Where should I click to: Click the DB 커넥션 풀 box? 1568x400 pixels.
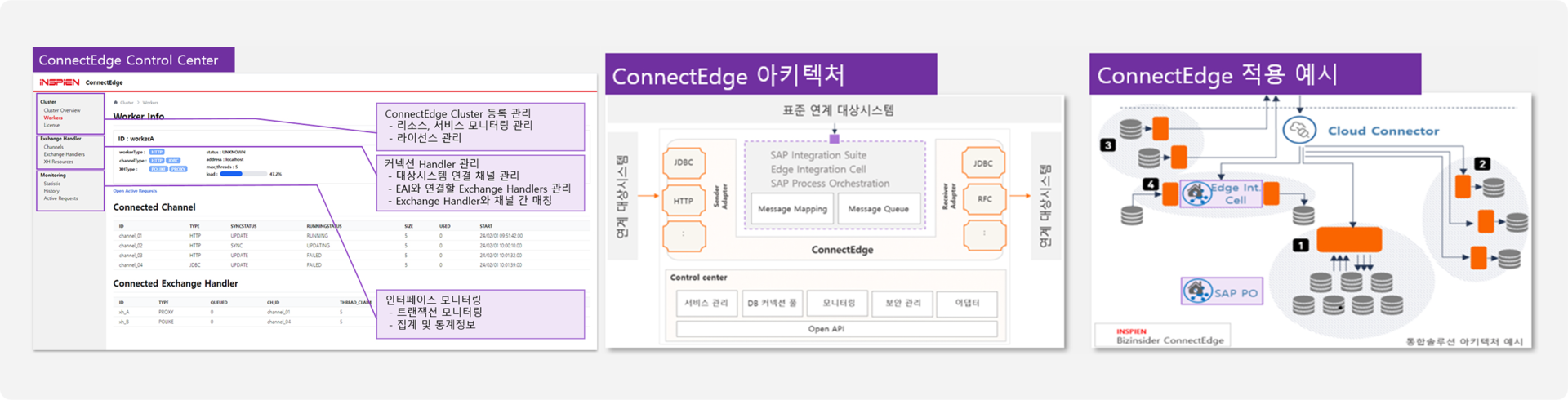click(x=772, y=303)
